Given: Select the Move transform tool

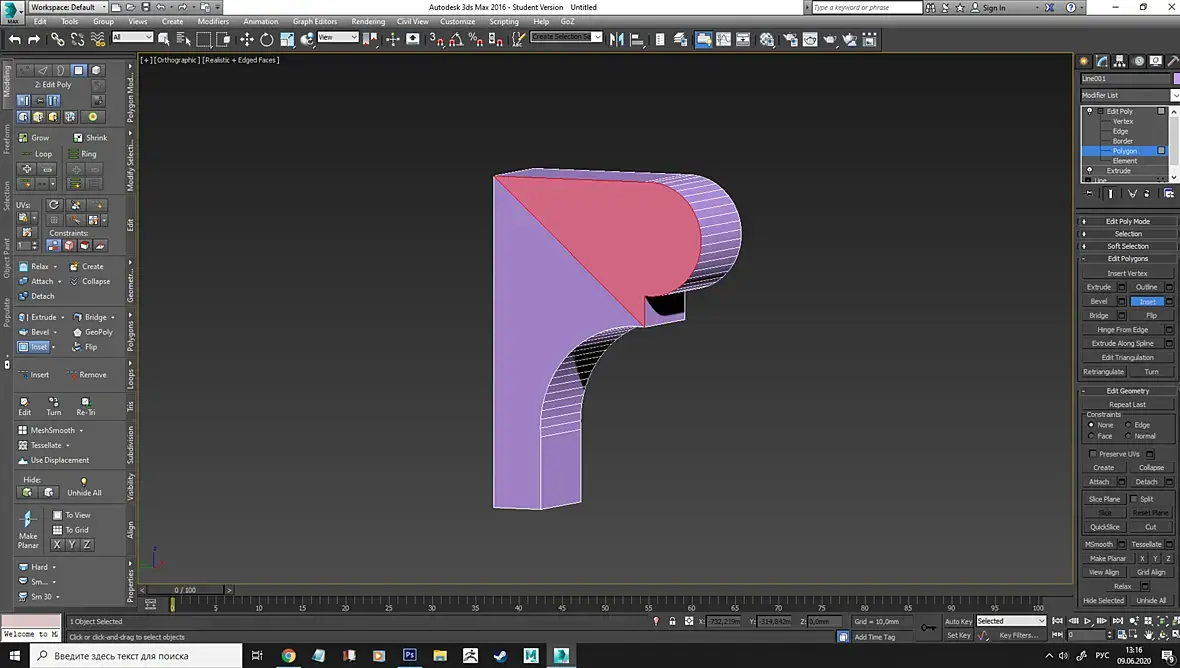Looking at the screenshot, I should [x=247, y=39].
